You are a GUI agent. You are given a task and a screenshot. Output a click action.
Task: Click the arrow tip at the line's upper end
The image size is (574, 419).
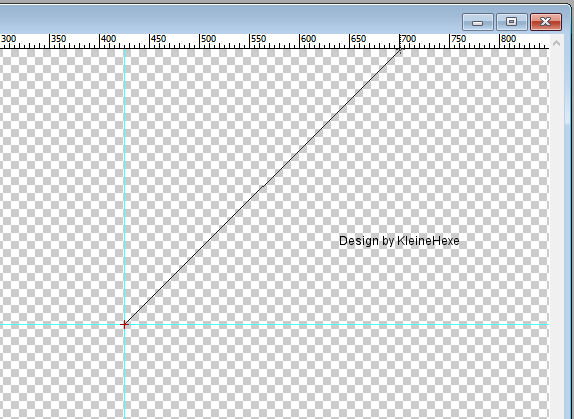pos(399,50)
